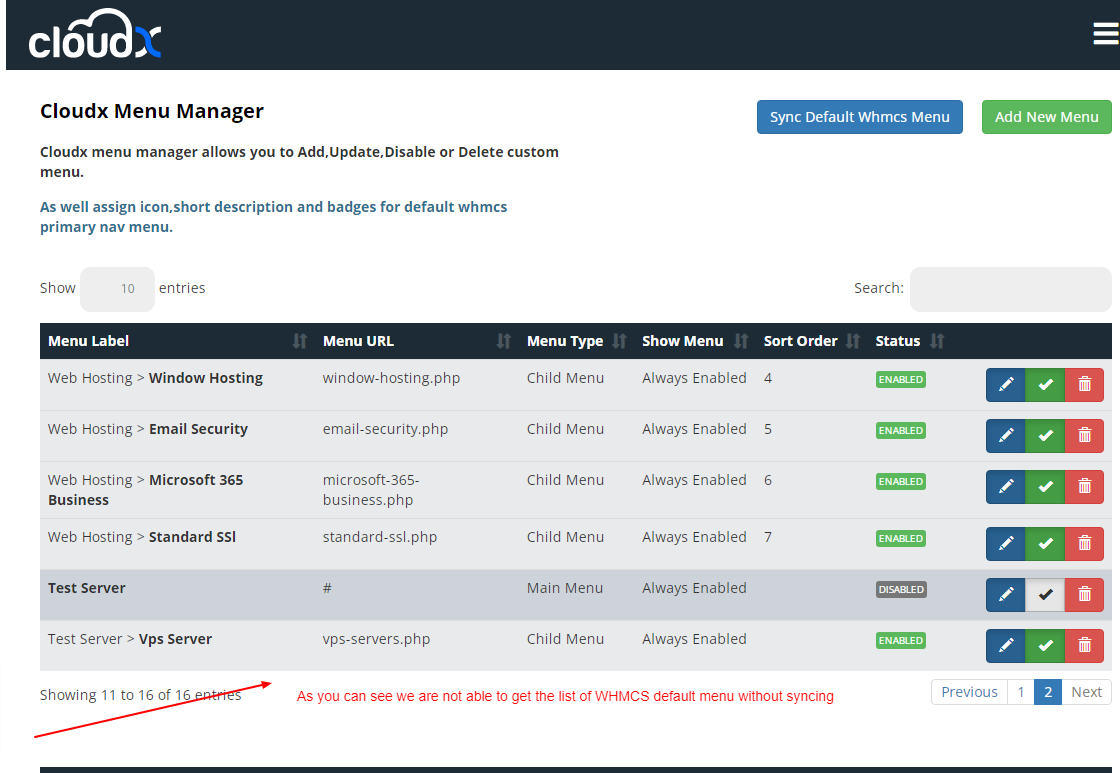Click the Cloudx logo
Screen dimensions: 1120x773
(95, 37)
